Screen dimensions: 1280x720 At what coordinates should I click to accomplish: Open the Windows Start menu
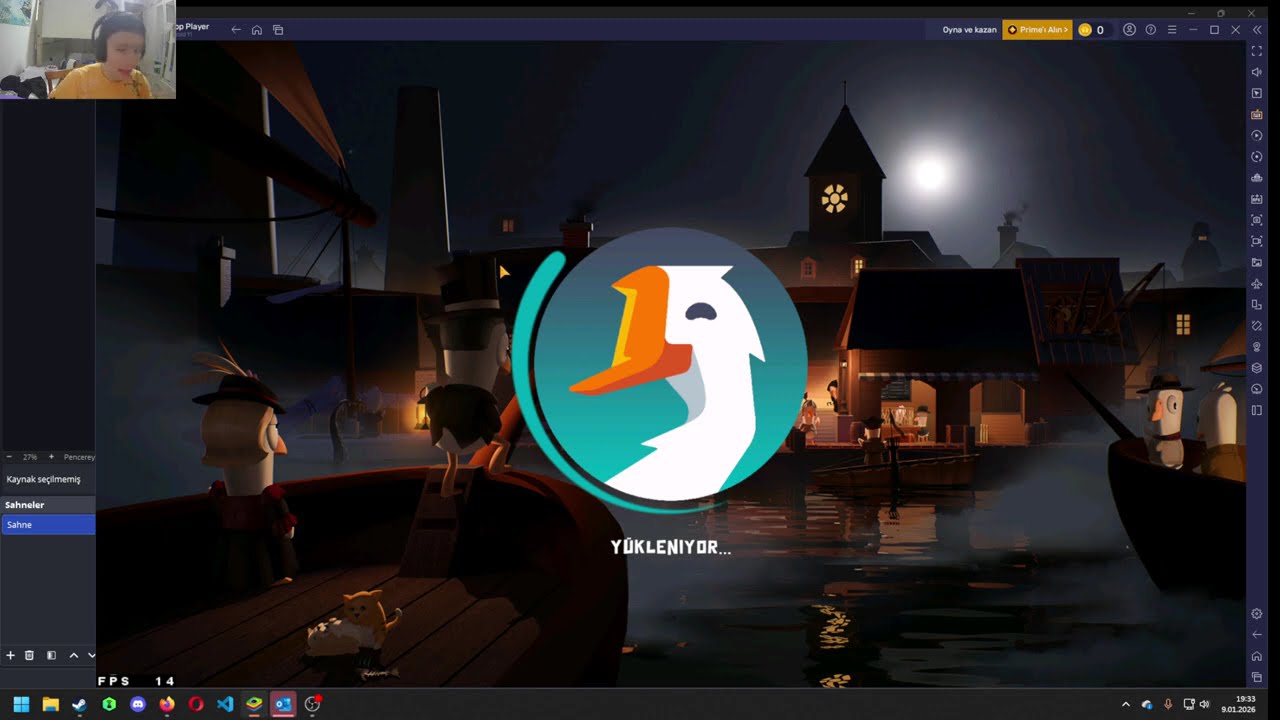(x=21, y=704)
